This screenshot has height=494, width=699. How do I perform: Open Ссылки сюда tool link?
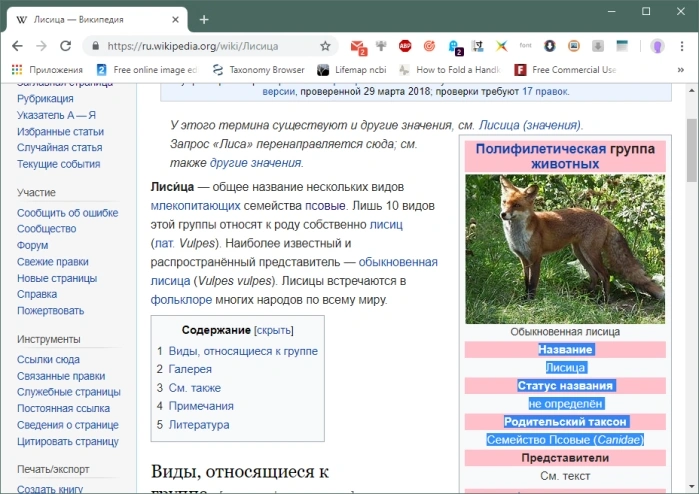pyautogui.click(x=48, y=359)
